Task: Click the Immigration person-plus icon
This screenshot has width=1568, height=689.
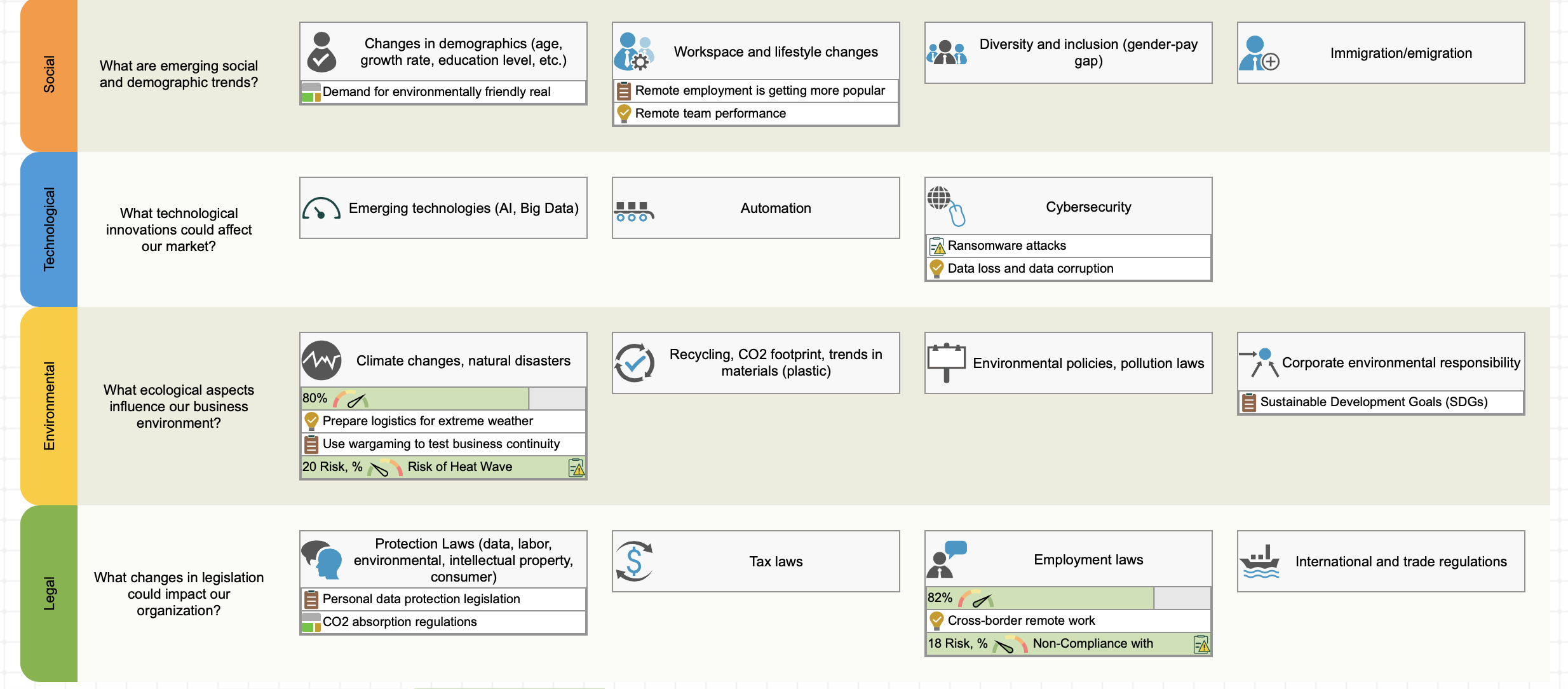Action: pos(1258,53)
